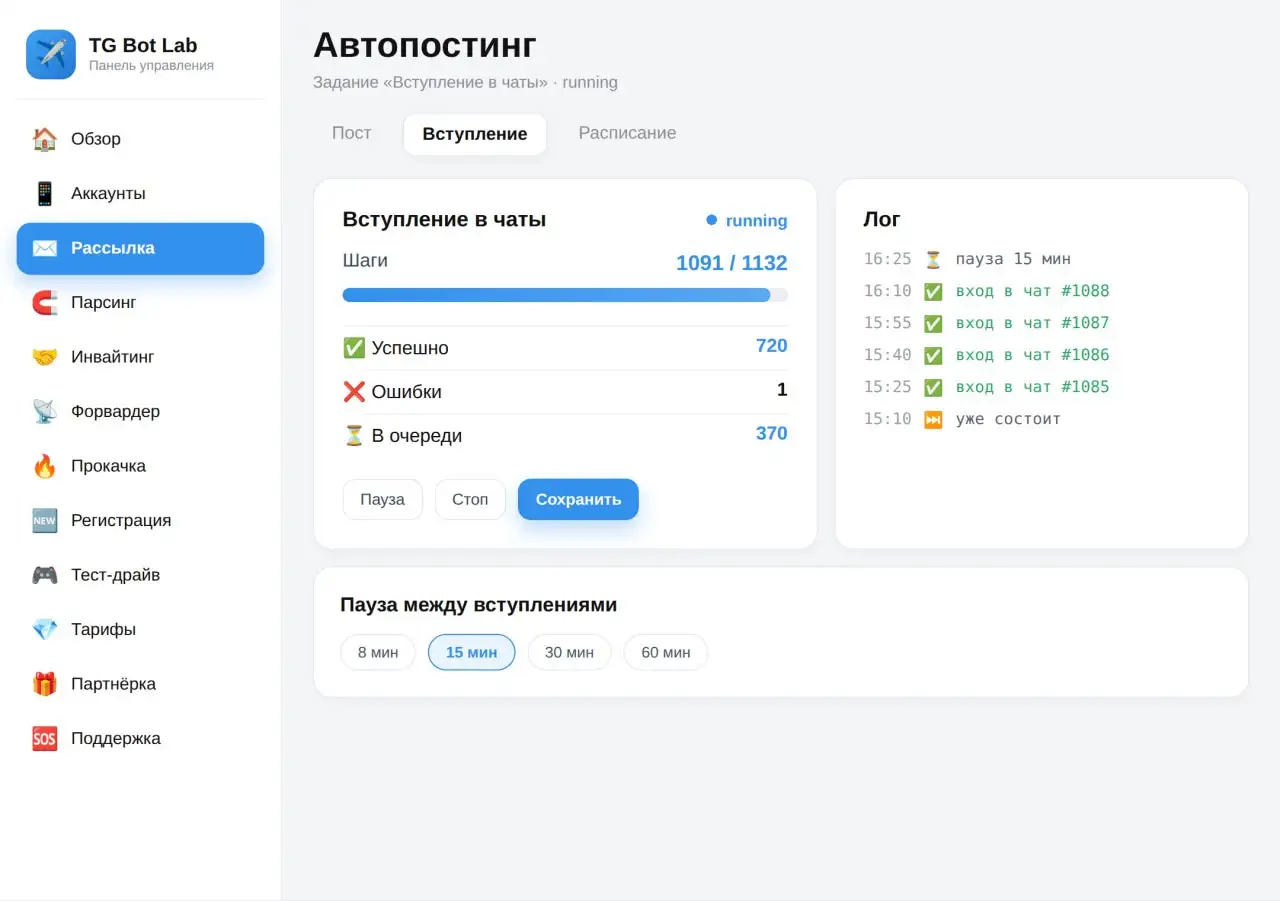This screenshot has width=1280, height=901.
Task: Select the 30 мин pause option
Action: tap(569, 652)
